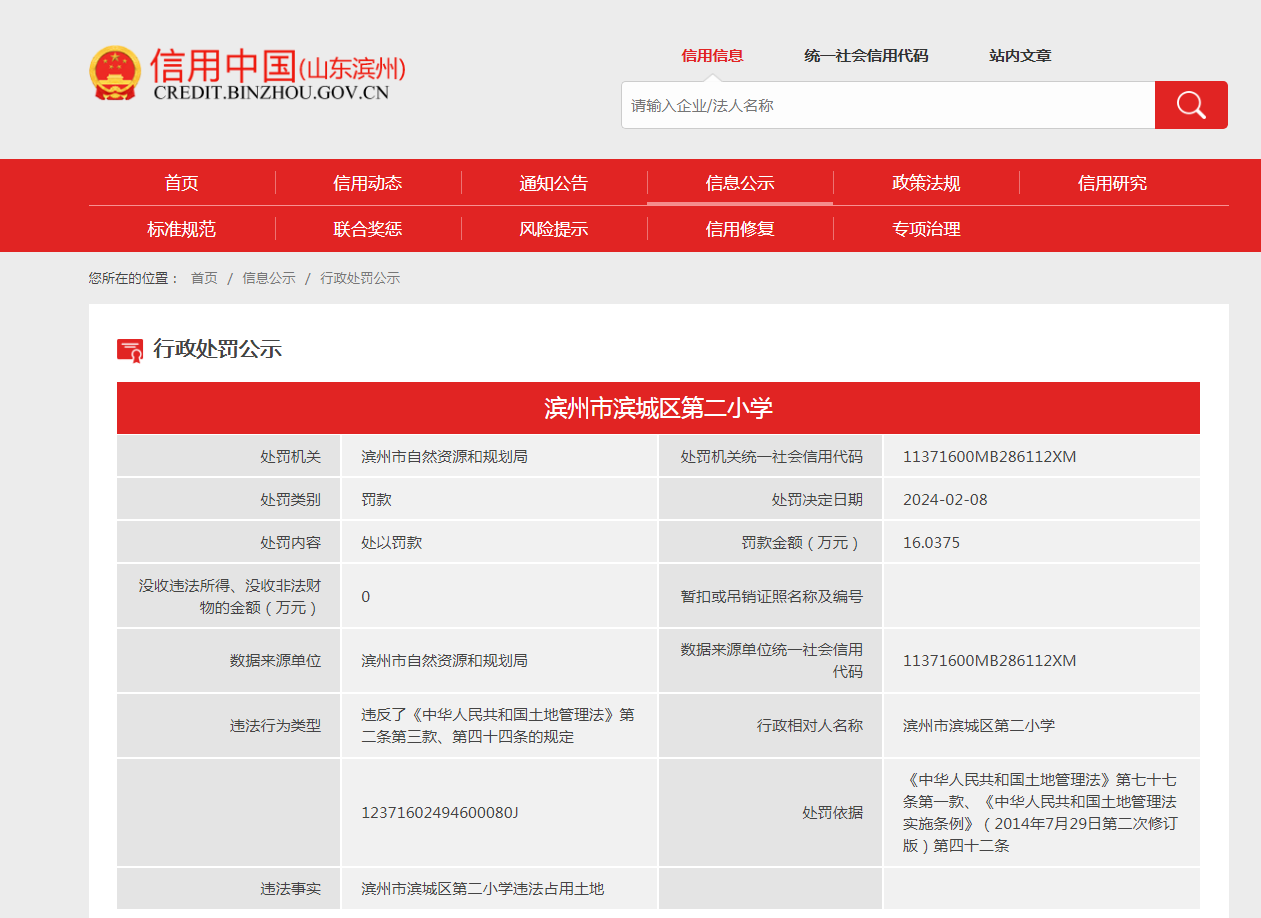
Task: Open 标准规范 in the navigation
Action: point(181,229)
